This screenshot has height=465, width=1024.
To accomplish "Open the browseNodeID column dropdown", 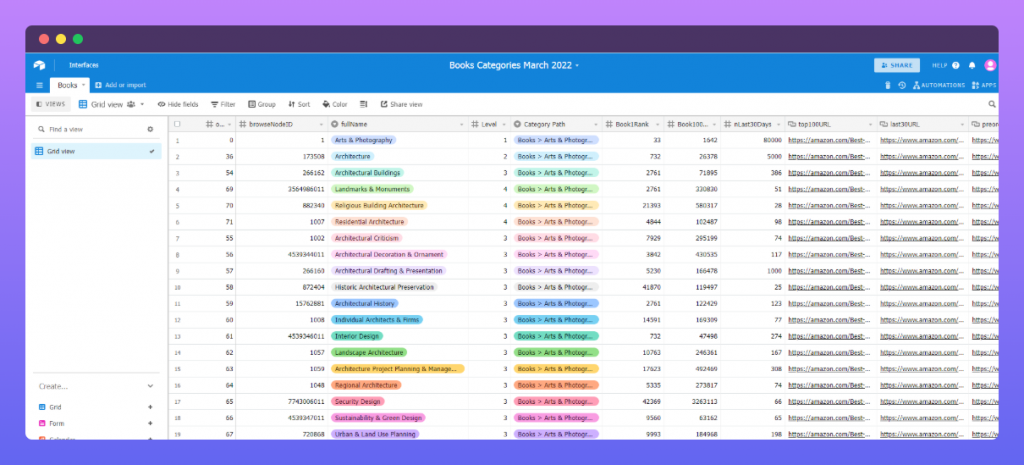I will (321, 124).
